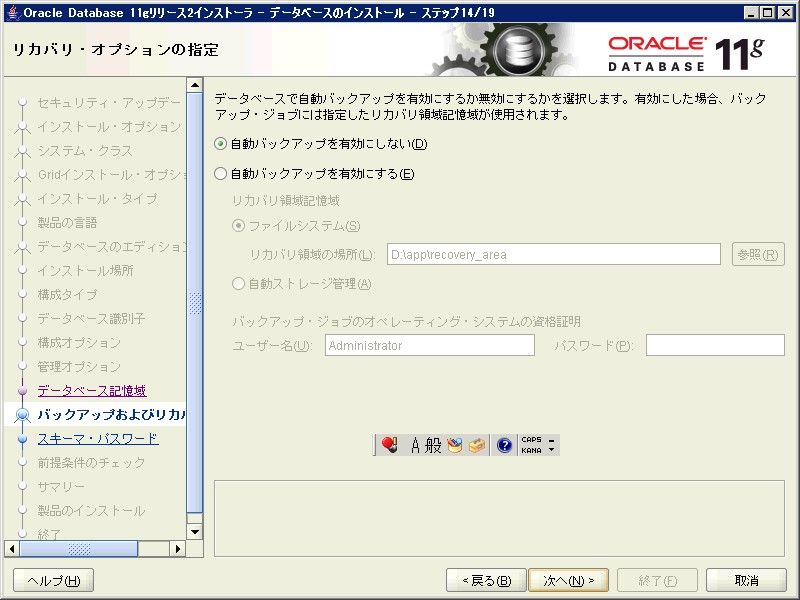The image size is (800, 600).
Task: Open the IME tools toolbox icon
Action: point(476,446)
